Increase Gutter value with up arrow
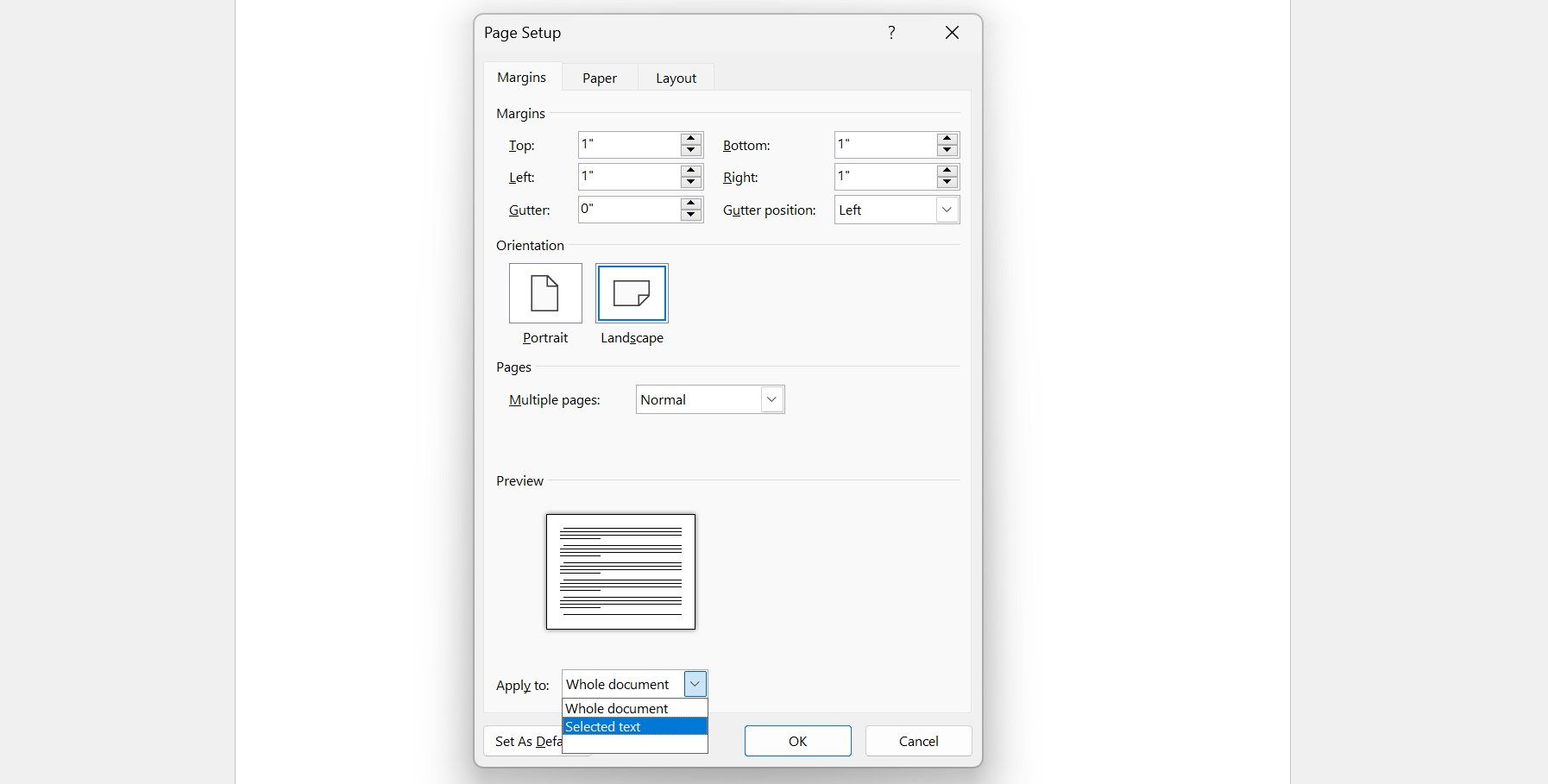 pos(689,204)
